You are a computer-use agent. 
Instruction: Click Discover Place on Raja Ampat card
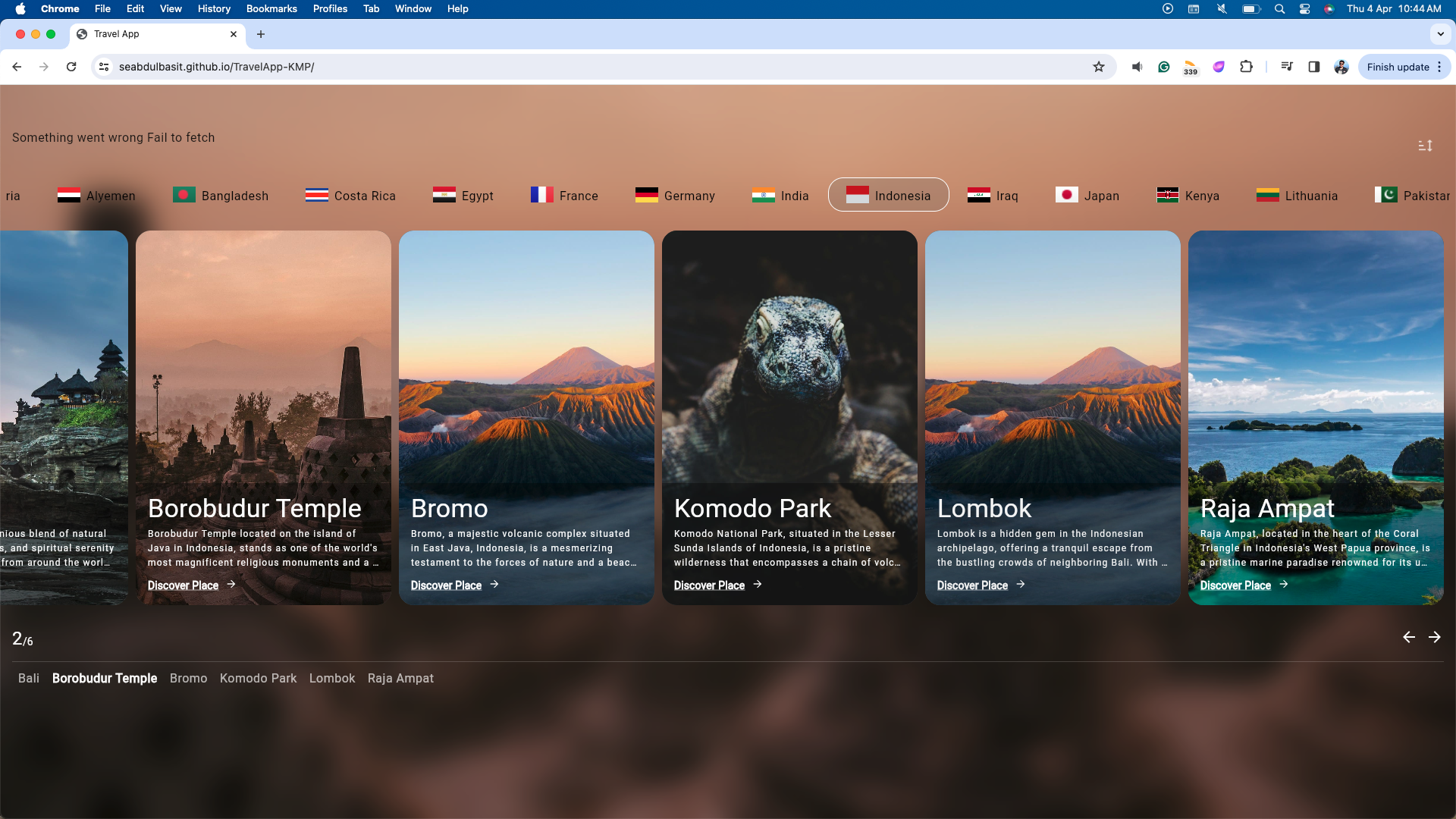pyautogui.click(x=1244, y=585)
